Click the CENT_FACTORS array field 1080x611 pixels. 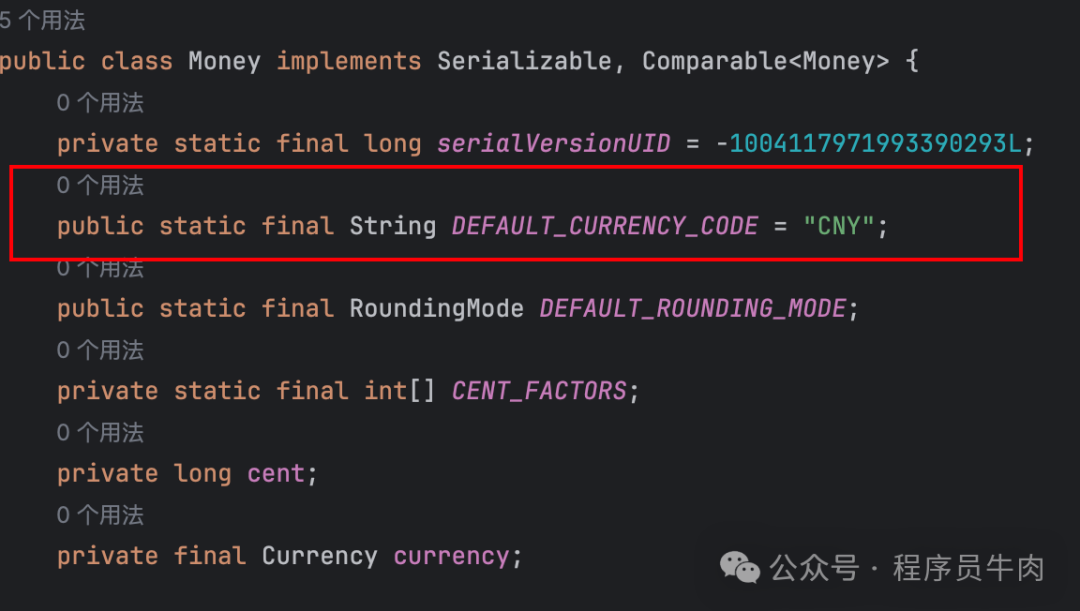pos(539,391)
